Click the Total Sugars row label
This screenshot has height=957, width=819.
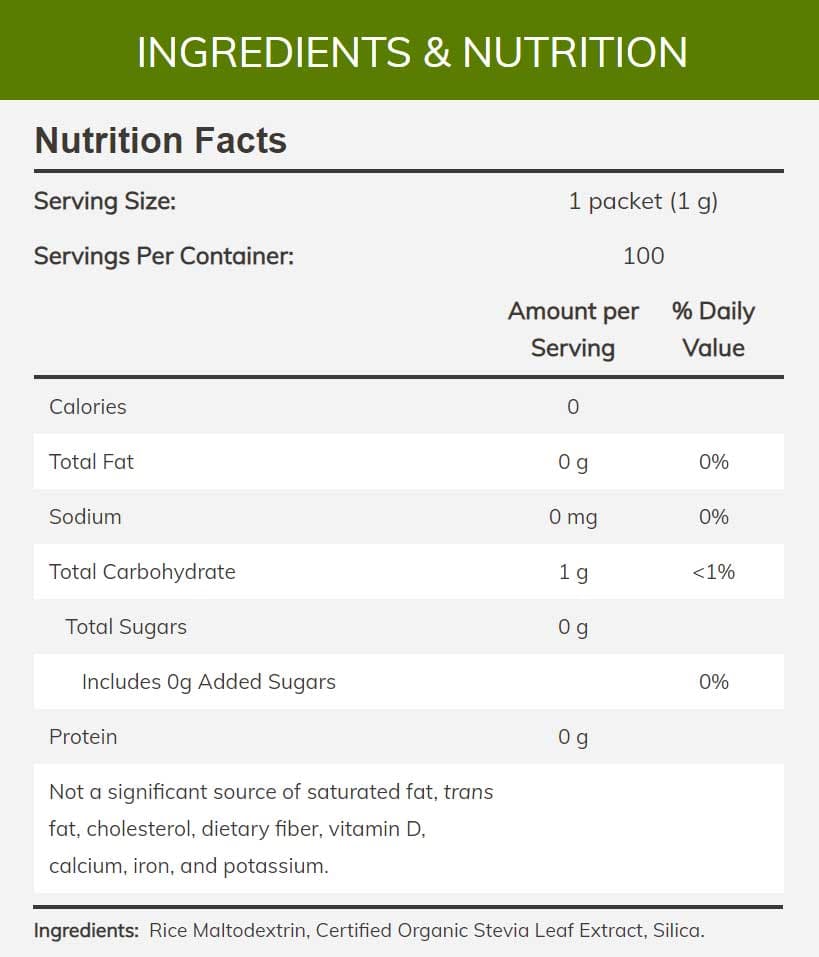[x=126, y=627]
